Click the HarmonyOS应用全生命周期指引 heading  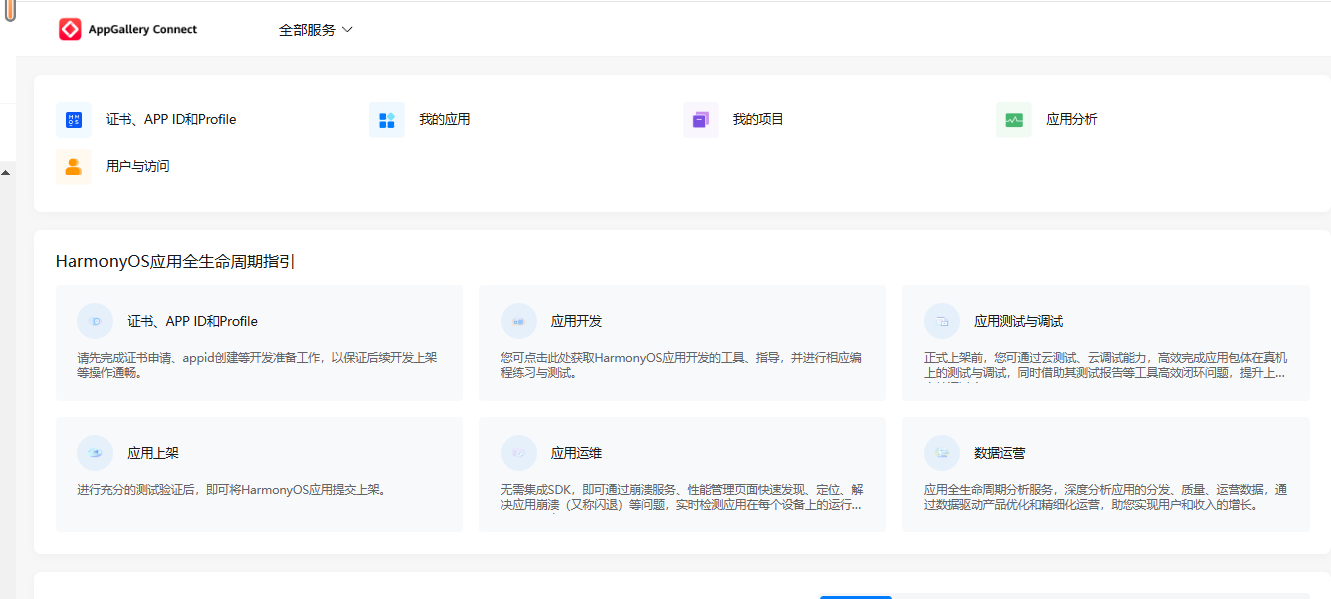(175, 262)
